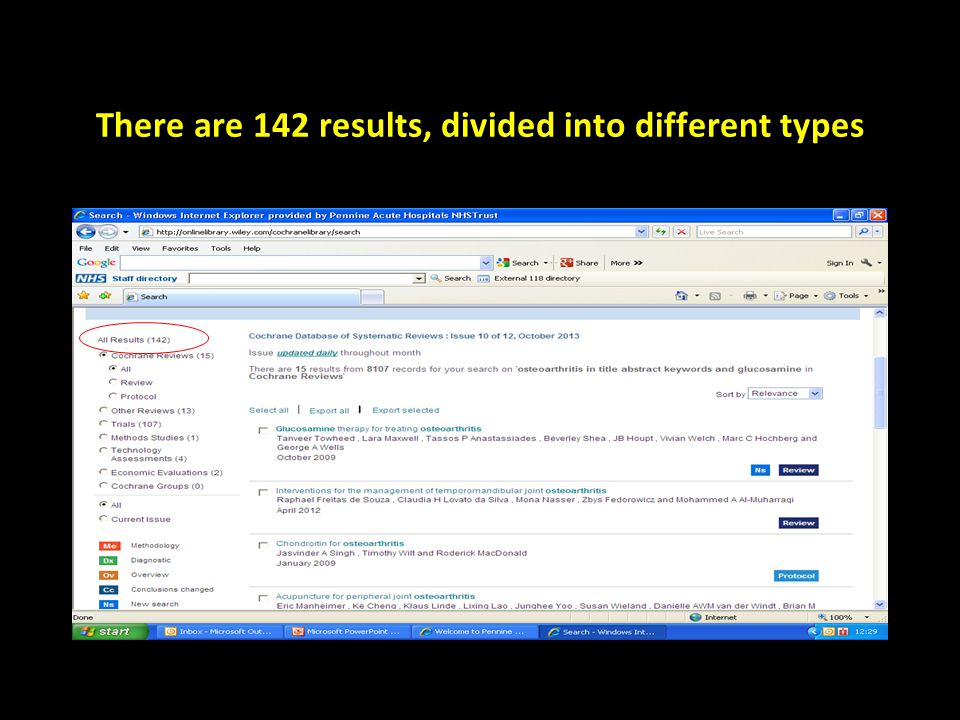This screenshot has height=720, width=960.
Task: Click the Google toolbar wrench settings icon
Action: pyautogui.click(x=866, y=263)
